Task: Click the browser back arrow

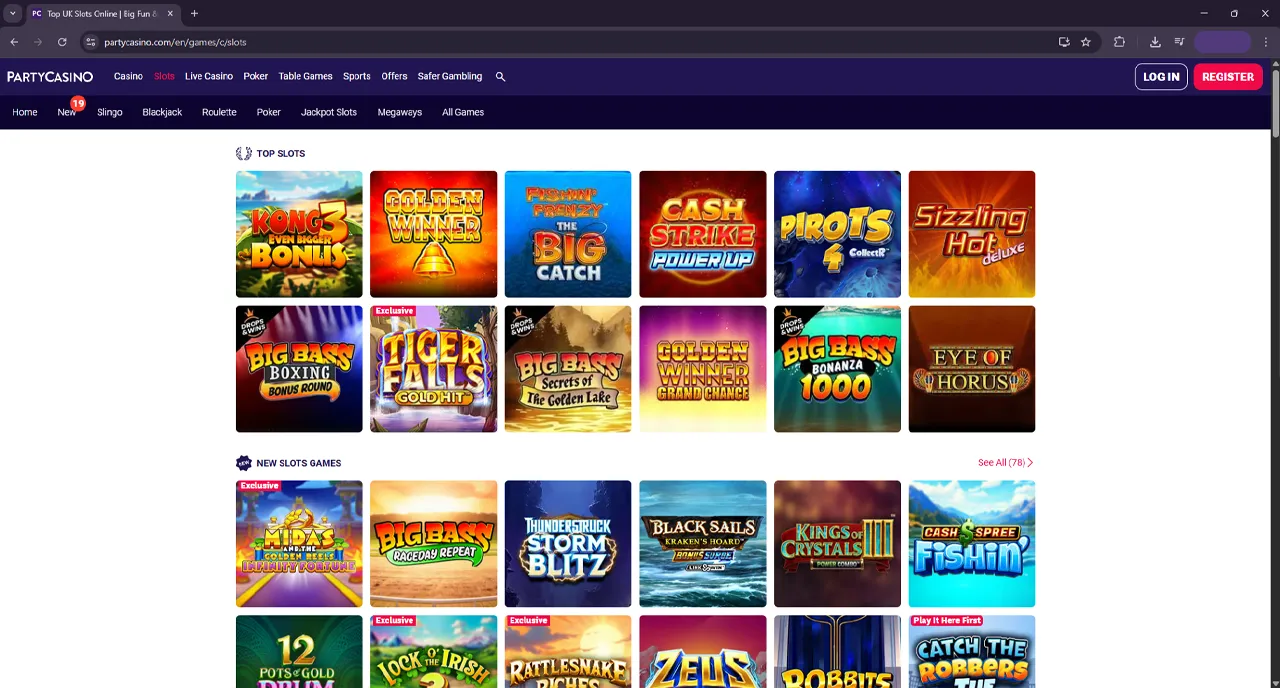Action: [14, 42]
